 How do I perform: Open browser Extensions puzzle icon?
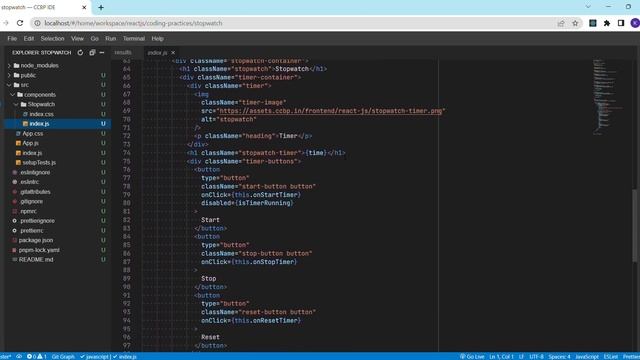tap(607, 23)
